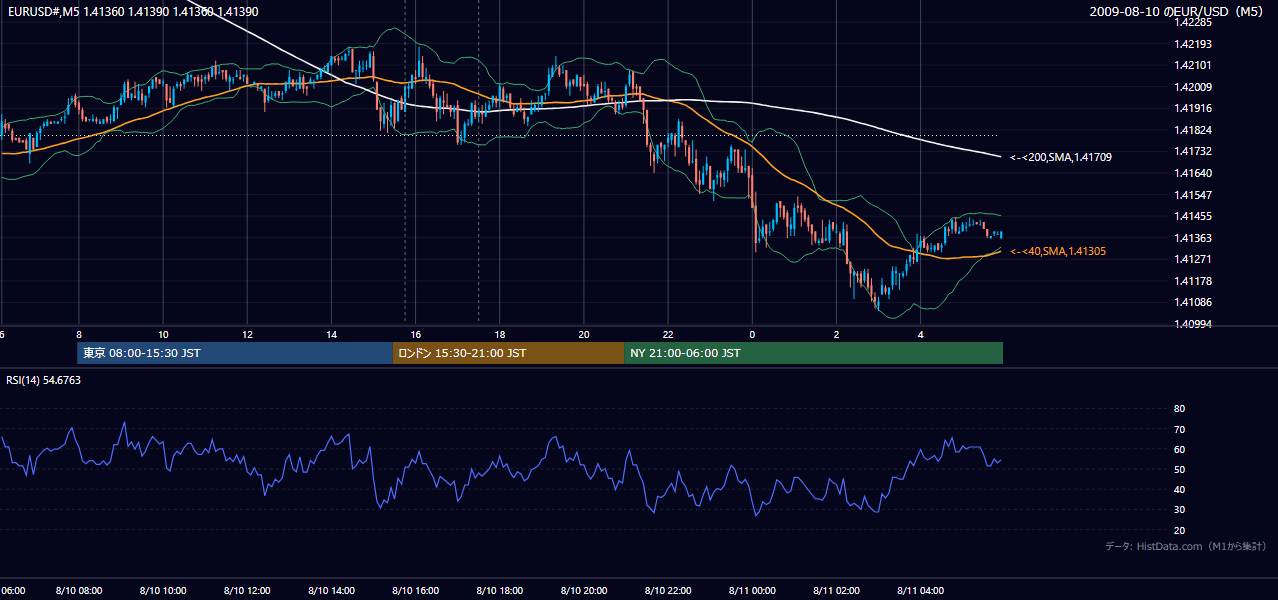
Task: Click the 8/11 04:00 bottom time label
Action: 921,591
